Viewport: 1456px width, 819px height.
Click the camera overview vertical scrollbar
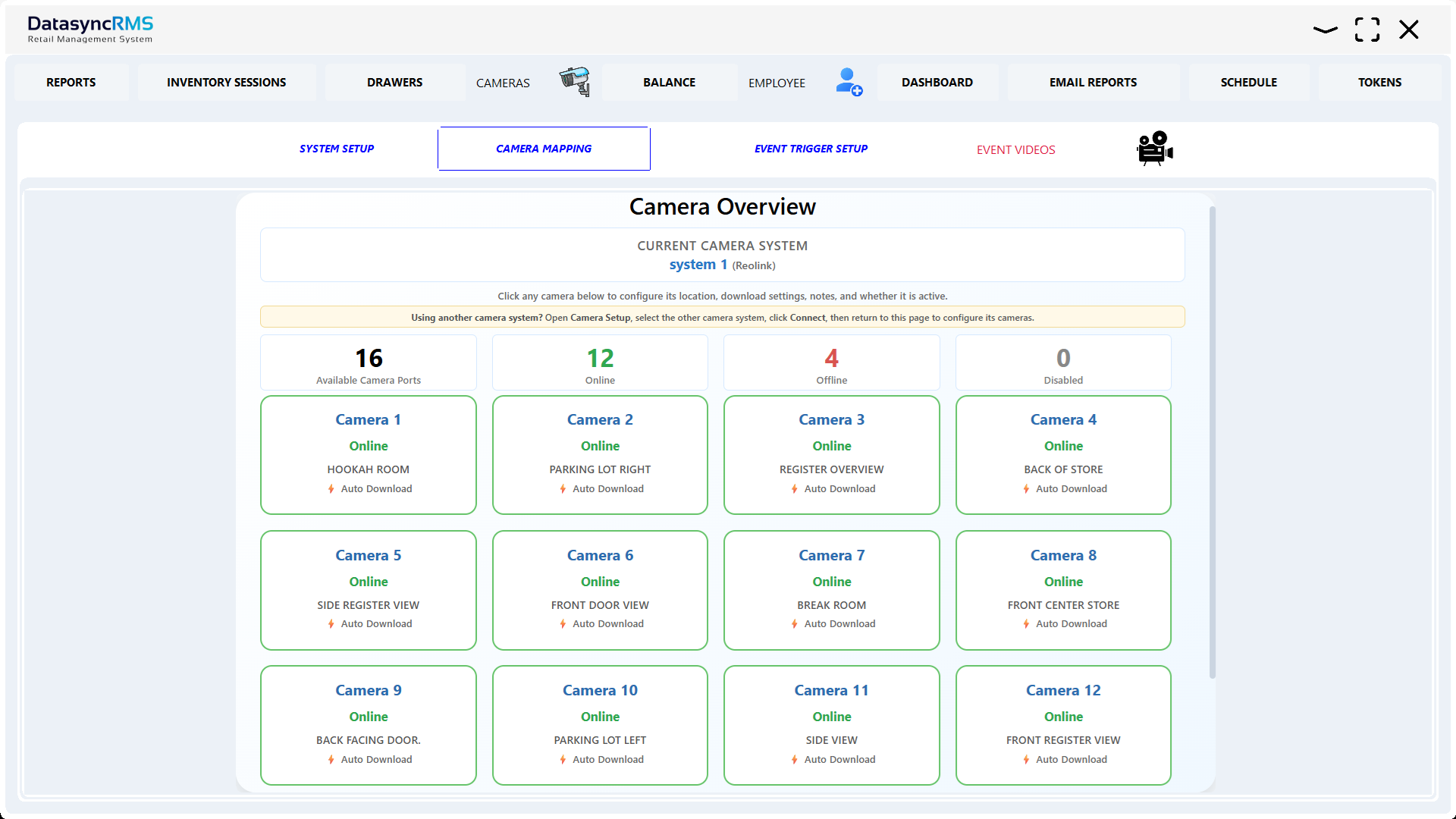(1212, 442)
